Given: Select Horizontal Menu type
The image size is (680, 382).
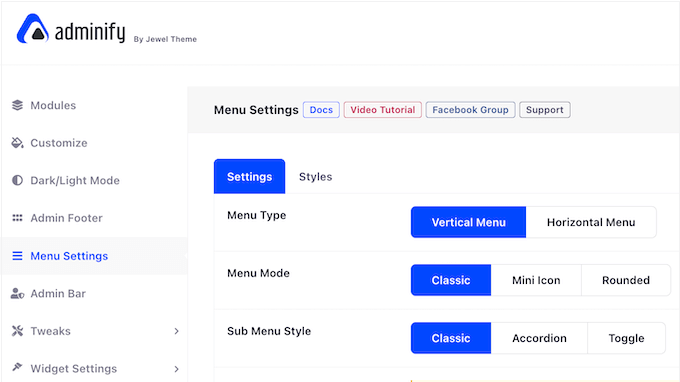Looking at the screenshot, I should [x=591, y=222].
